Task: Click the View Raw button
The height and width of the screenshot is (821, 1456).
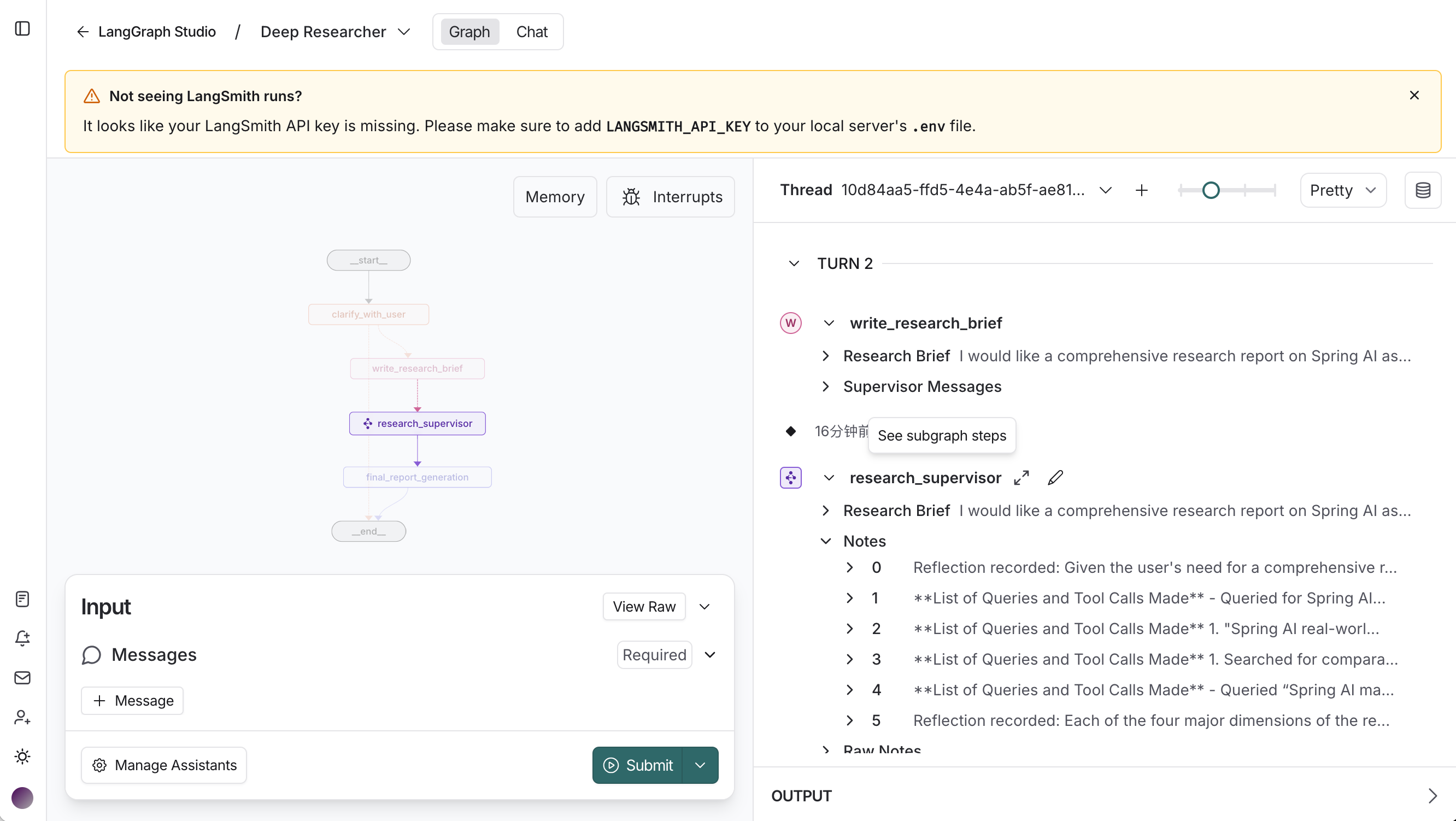Action: 644,606
